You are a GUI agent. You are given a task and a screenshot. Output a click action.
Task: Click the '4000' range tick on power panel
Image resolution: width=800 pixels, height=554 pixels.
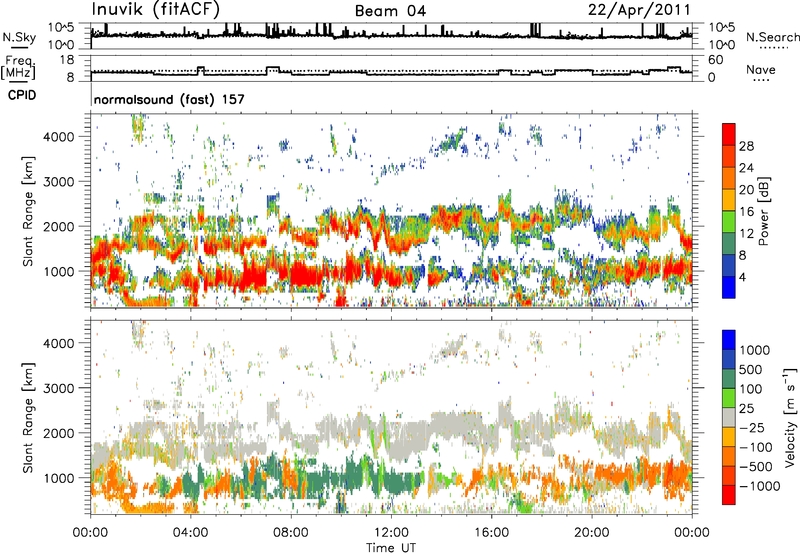click(x=58, y=137)
